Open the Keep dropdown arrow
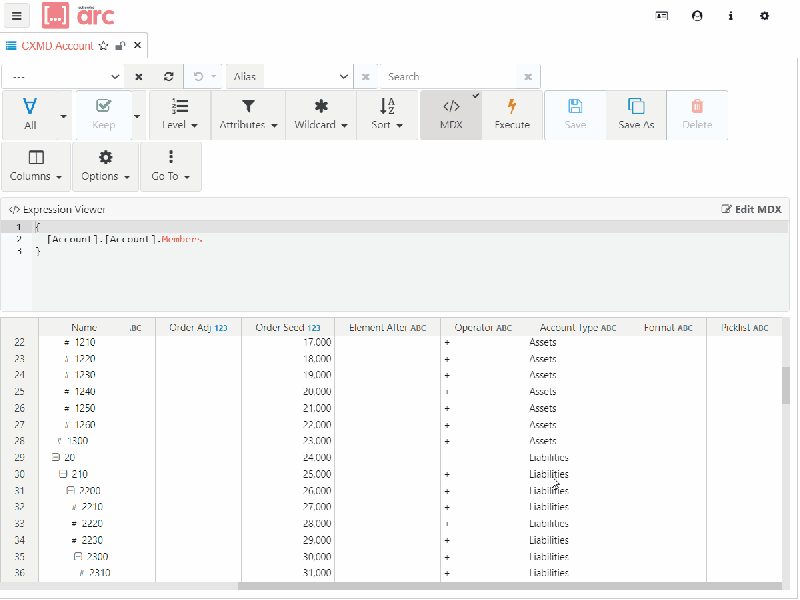The image size is (800, 600). 137,116
